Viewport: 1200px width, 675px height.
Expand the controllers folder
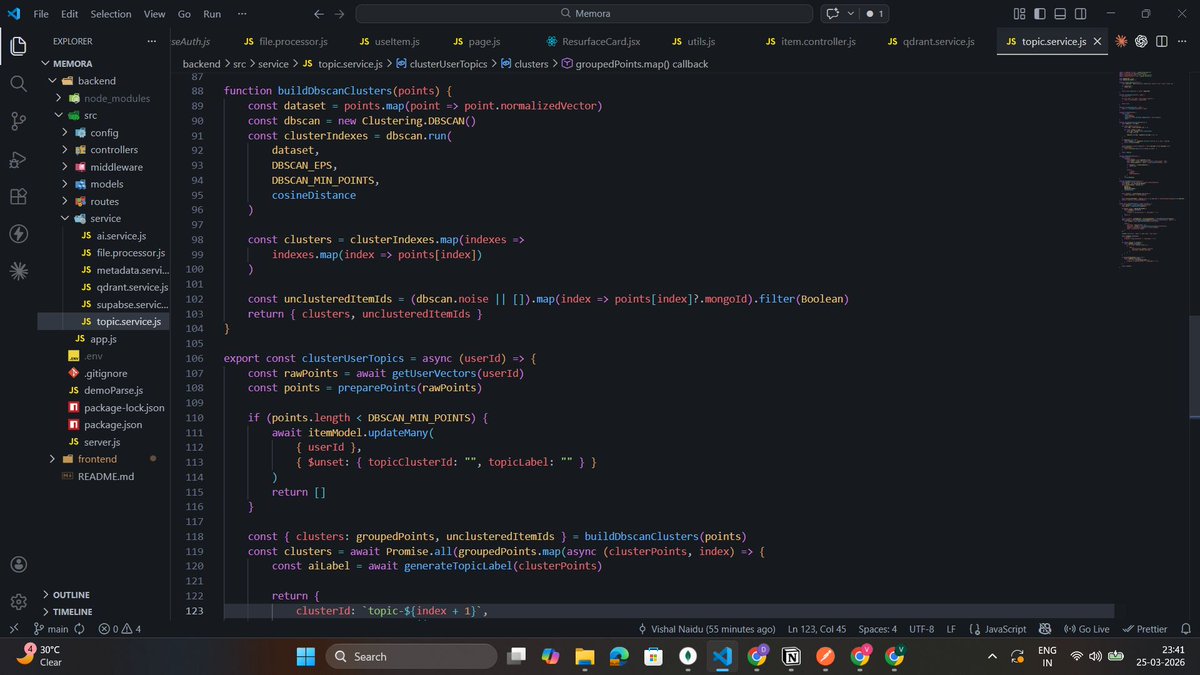(65, 149)
